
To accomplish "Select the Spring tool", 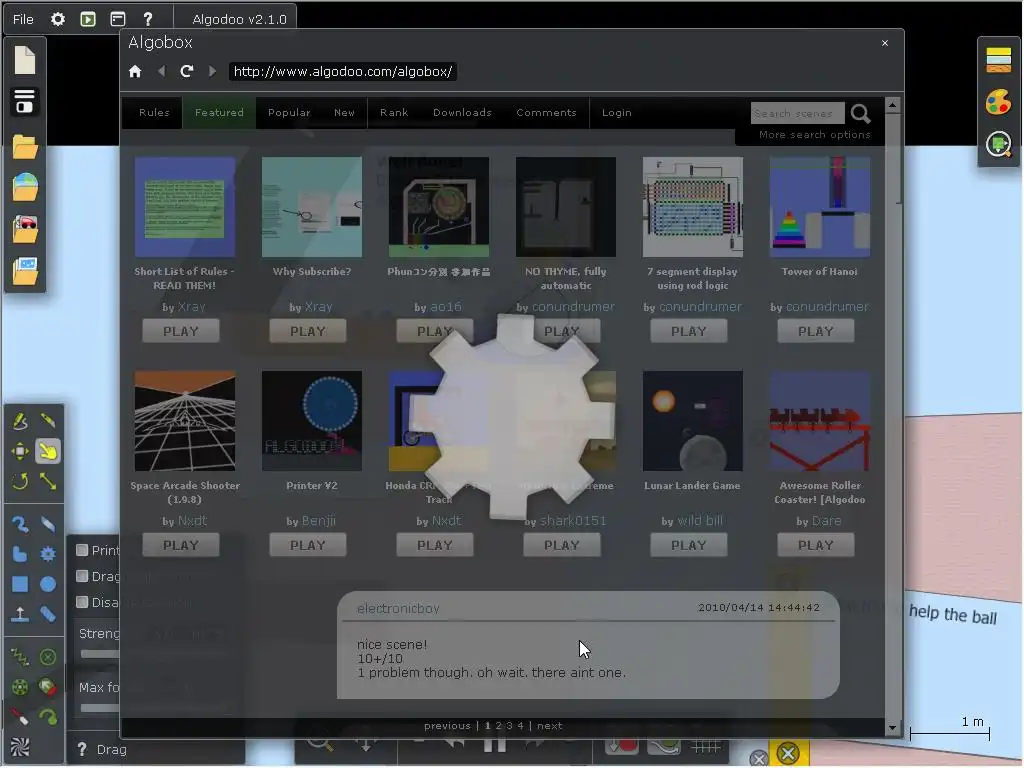I will pyautogui.click(x=20, y=658).
